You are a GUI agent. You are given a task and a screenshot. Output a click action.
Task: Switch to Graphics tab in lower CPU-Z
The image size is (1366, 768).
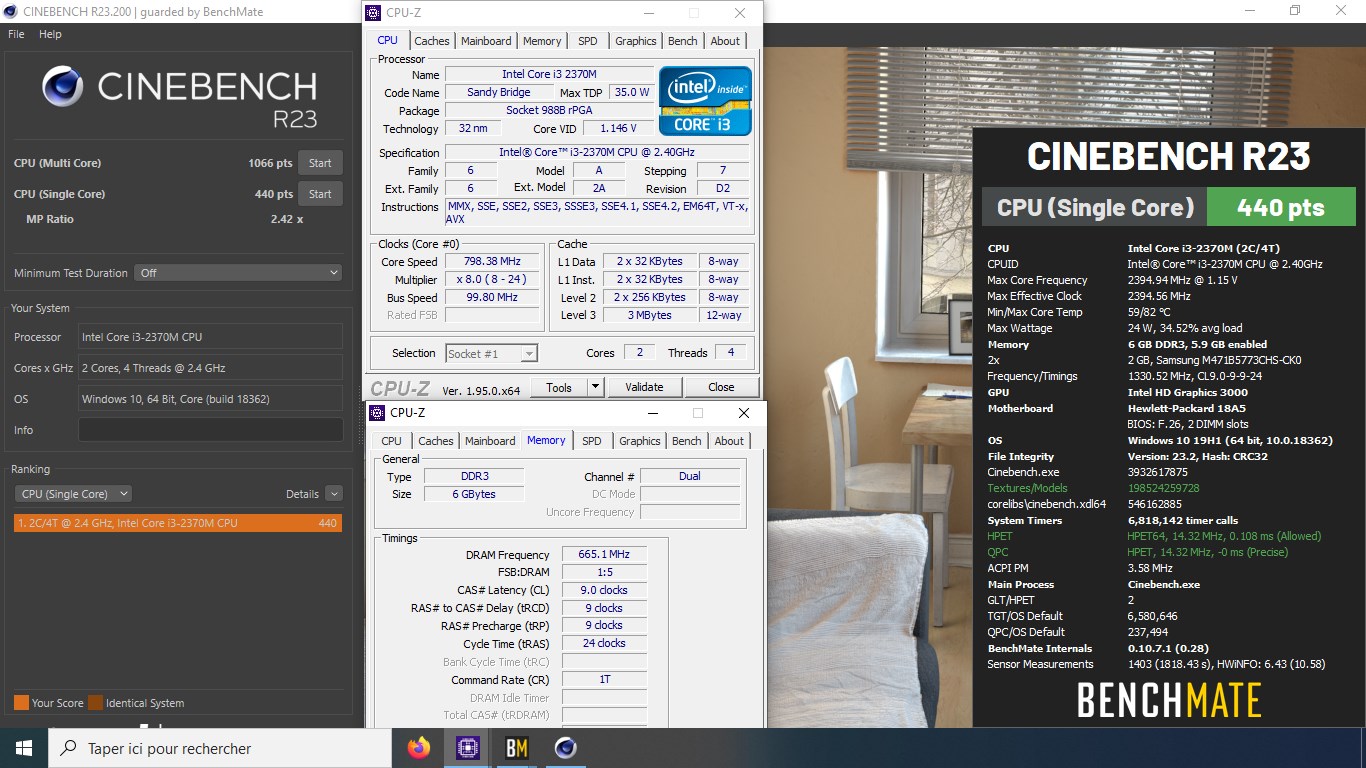(640, 441)
